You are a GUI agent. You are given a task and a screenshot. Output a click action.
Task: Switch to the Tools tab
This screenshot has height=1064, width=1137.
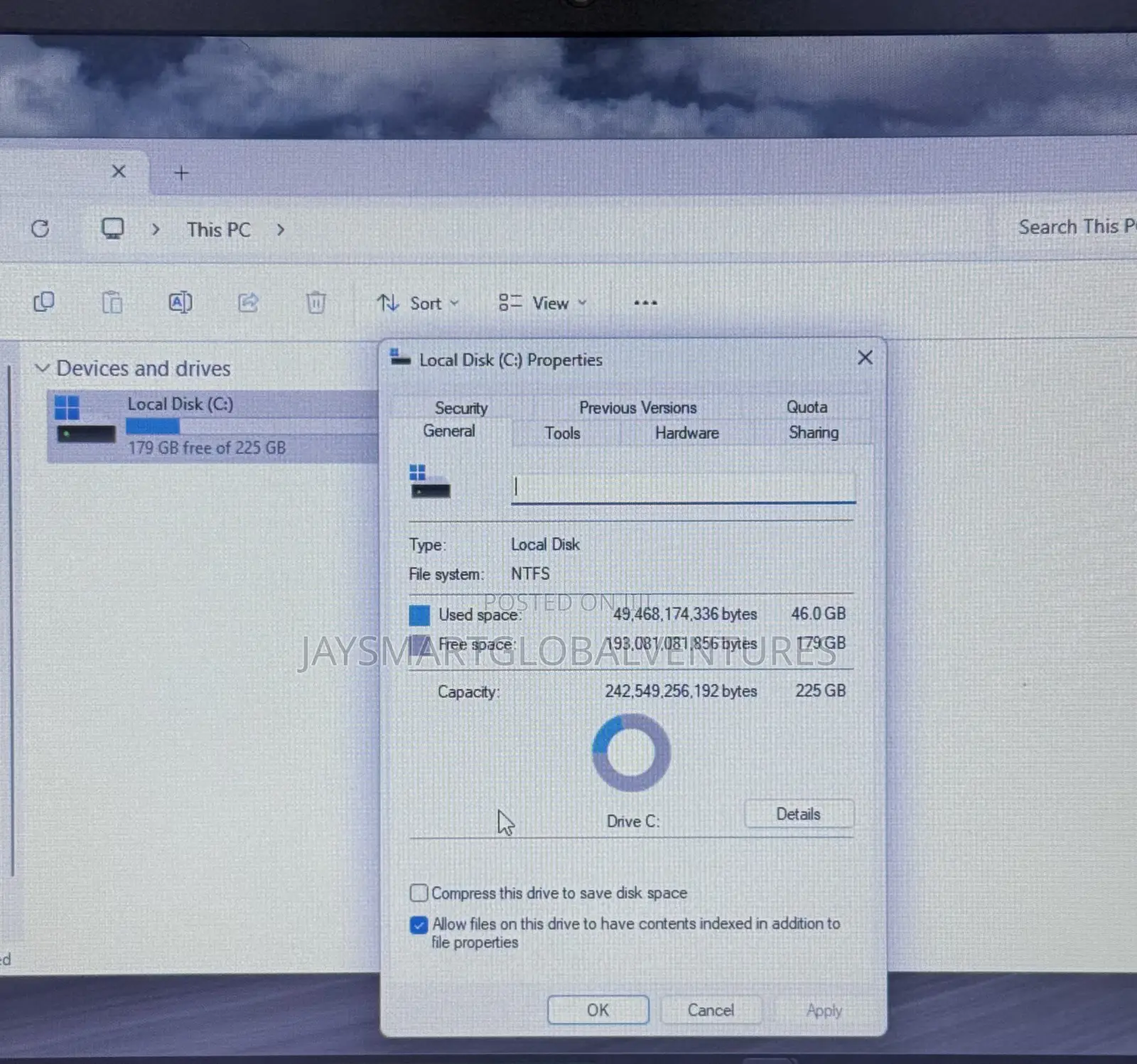562,433
